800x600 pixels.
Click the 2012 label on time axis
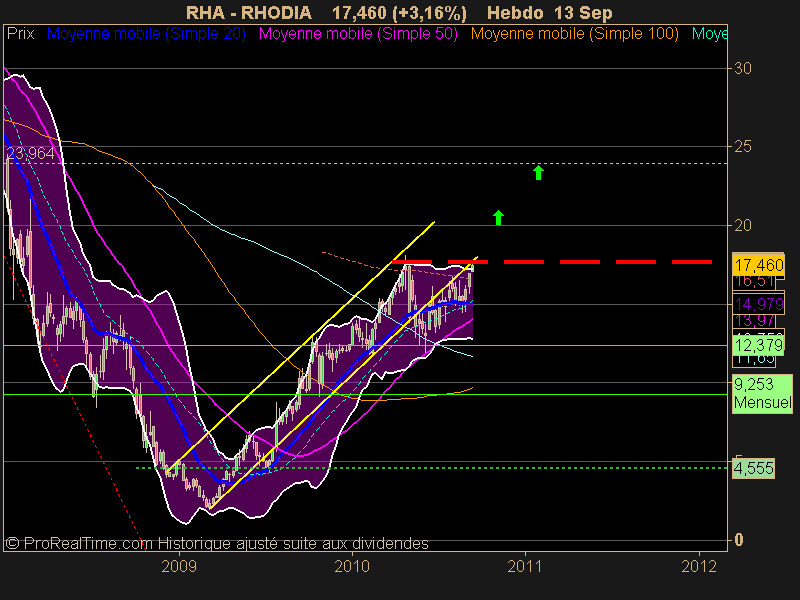699,566
